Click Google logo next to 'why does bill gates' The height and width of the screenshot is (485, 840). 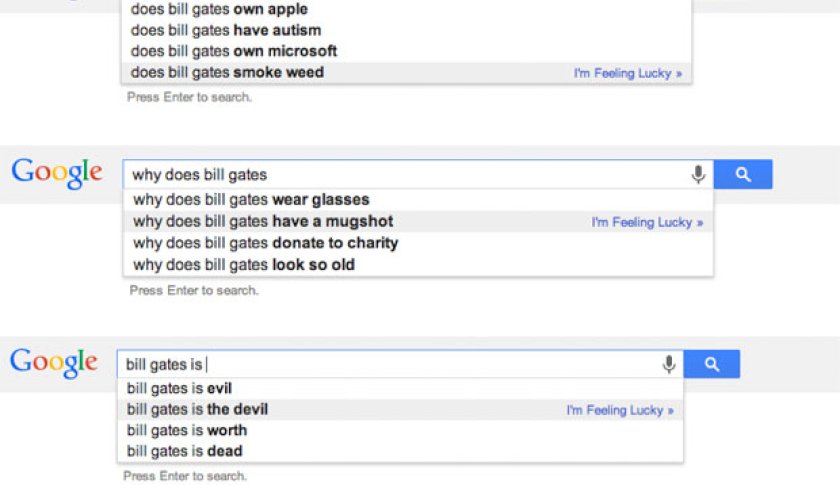[57, 172]
